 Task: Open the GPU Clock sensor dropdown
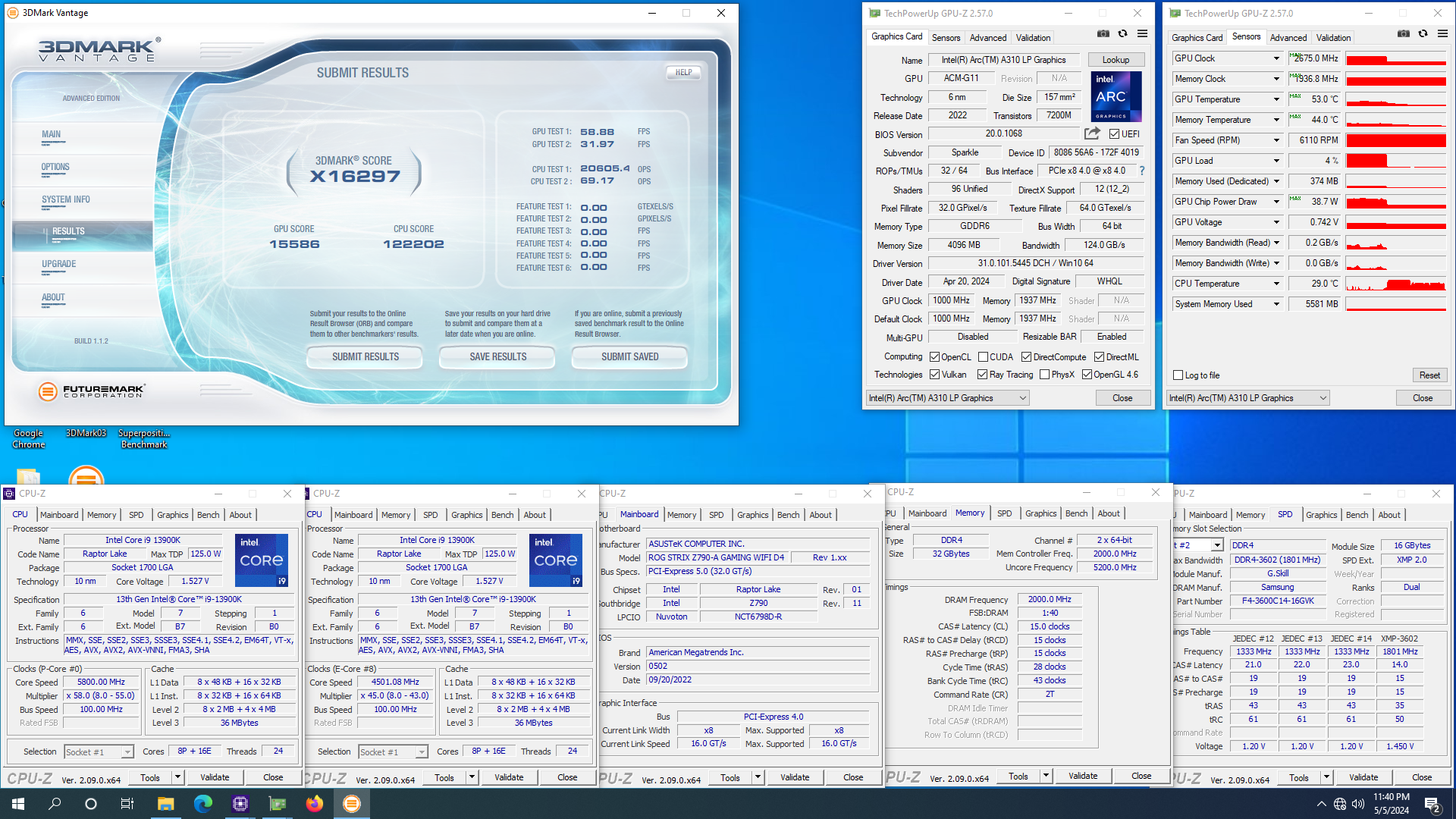click(1276, 58)
